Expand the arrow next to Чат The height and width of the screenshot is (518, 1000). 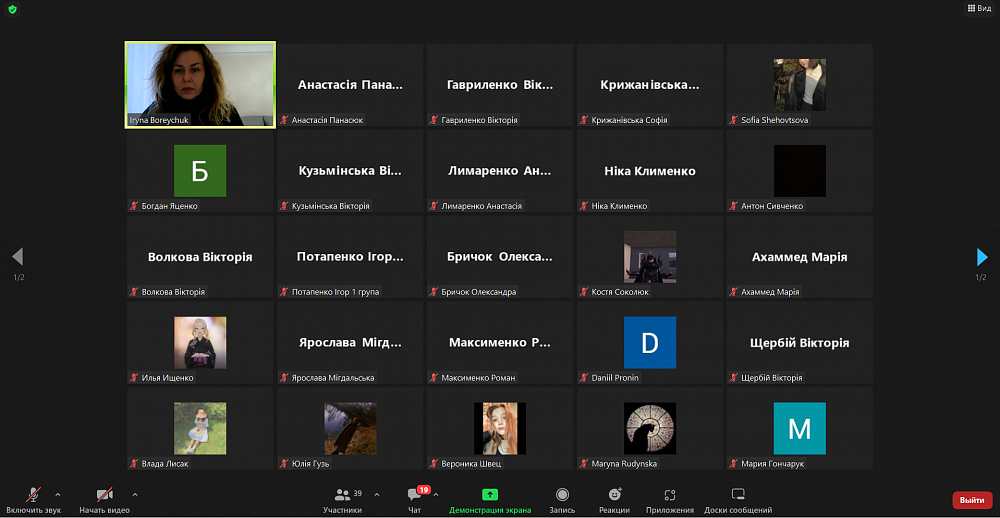[436, 494]
